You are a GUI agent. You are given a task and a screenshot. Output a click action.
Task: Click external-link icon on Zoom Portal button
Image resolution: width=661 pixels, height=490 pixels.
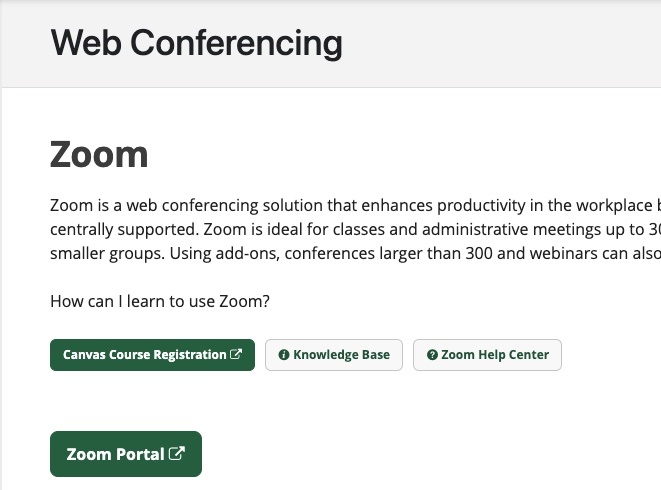(x=177, y=454)
